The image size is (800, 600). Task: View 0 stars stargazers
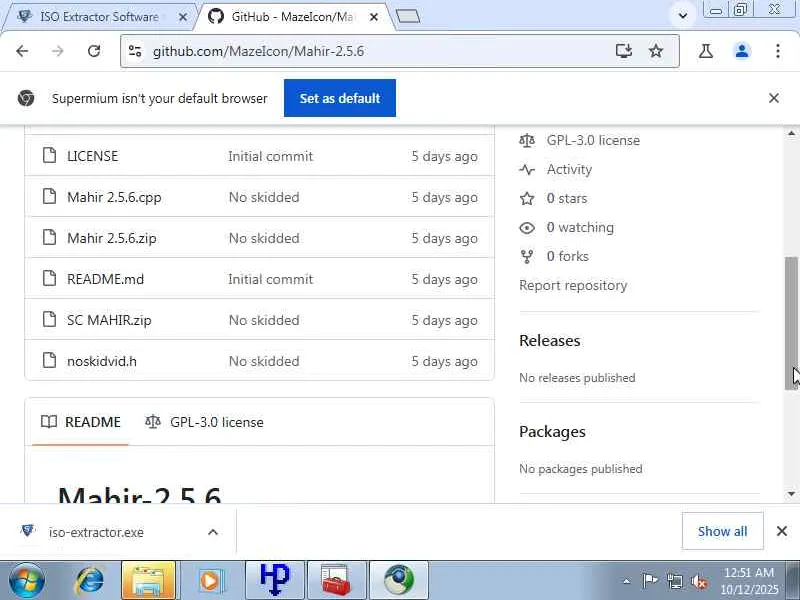[566, 198]
